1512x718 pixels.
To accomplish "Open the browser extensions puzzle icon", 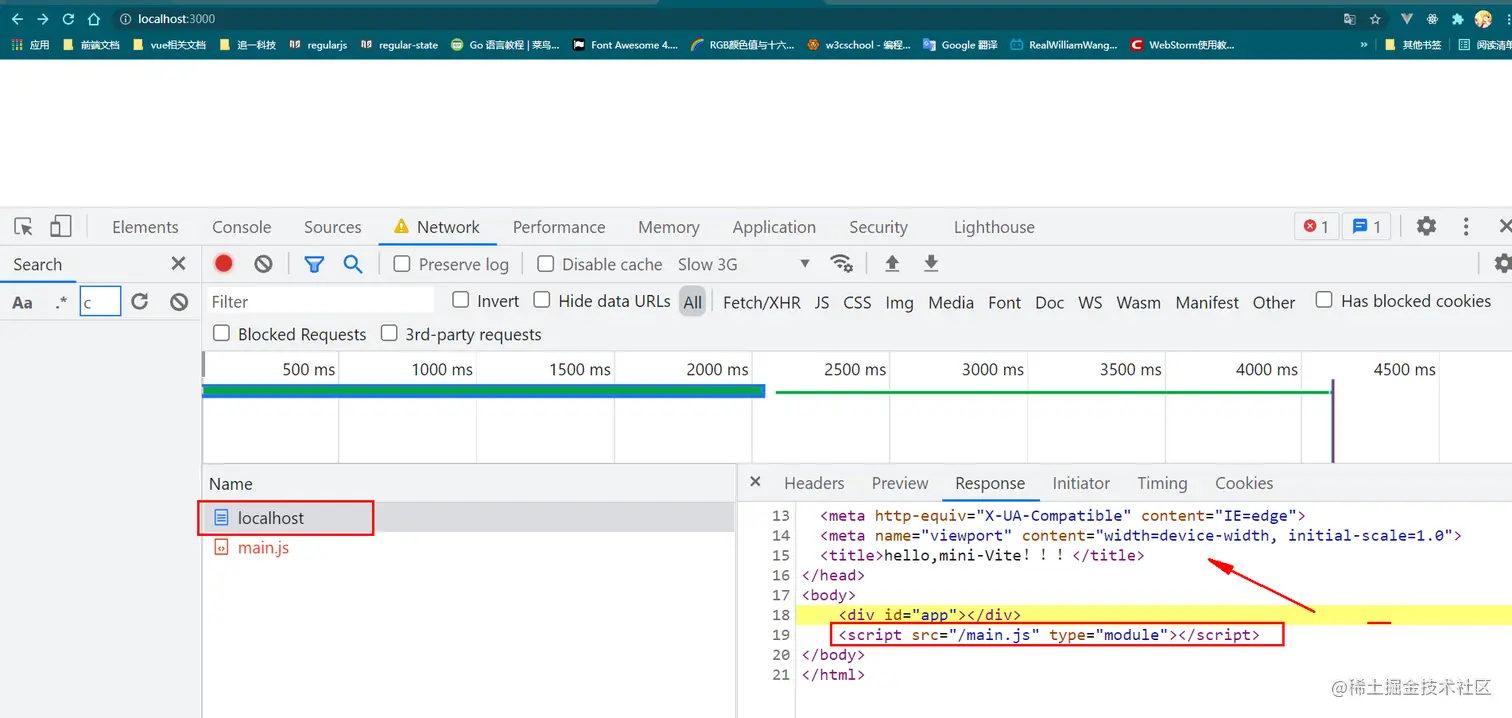I will tap(1458, 19).
